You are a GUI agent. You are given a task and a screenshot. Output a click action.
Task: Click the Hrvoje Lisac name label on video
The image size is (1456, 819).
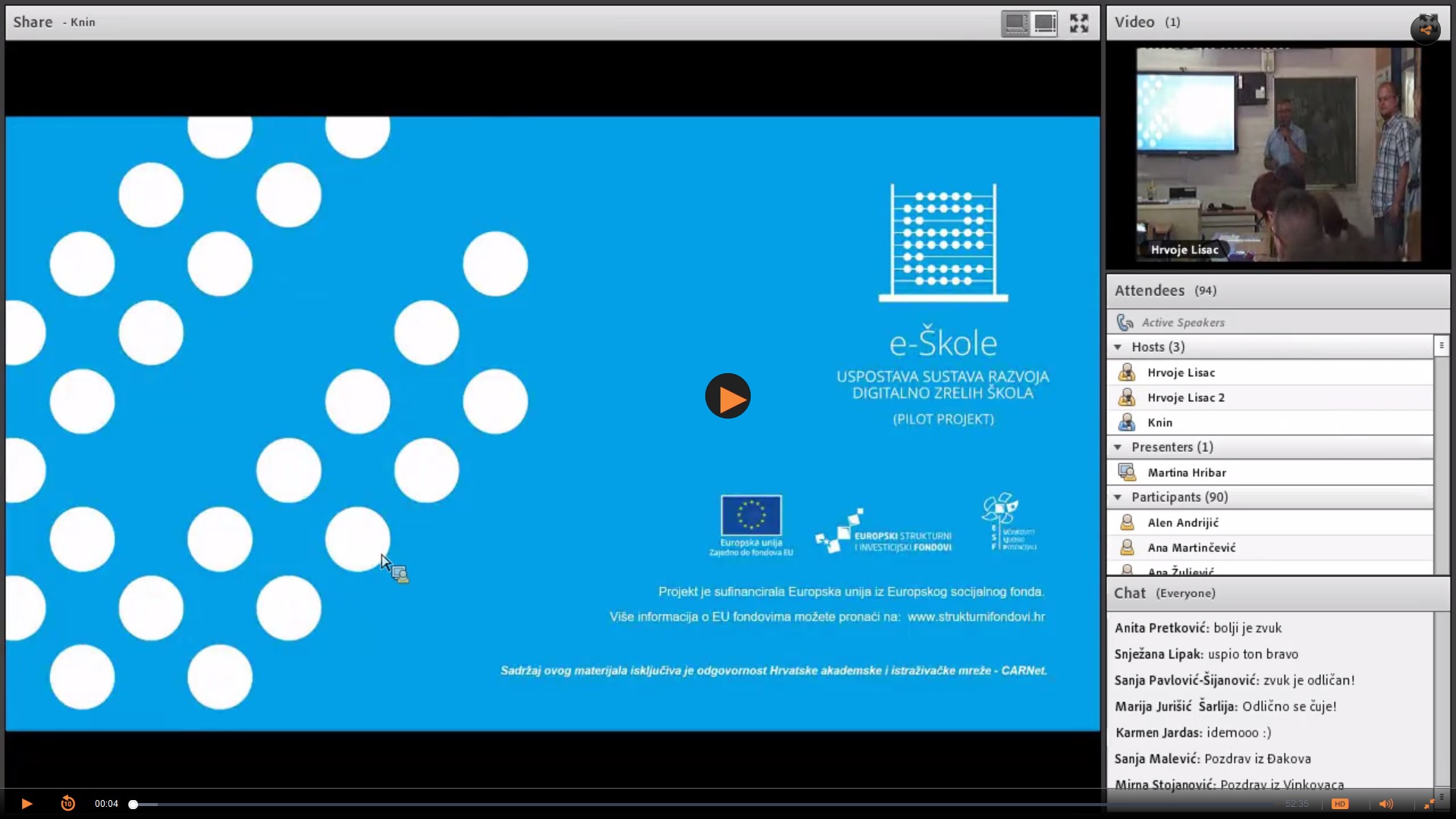click(1185, 249)
